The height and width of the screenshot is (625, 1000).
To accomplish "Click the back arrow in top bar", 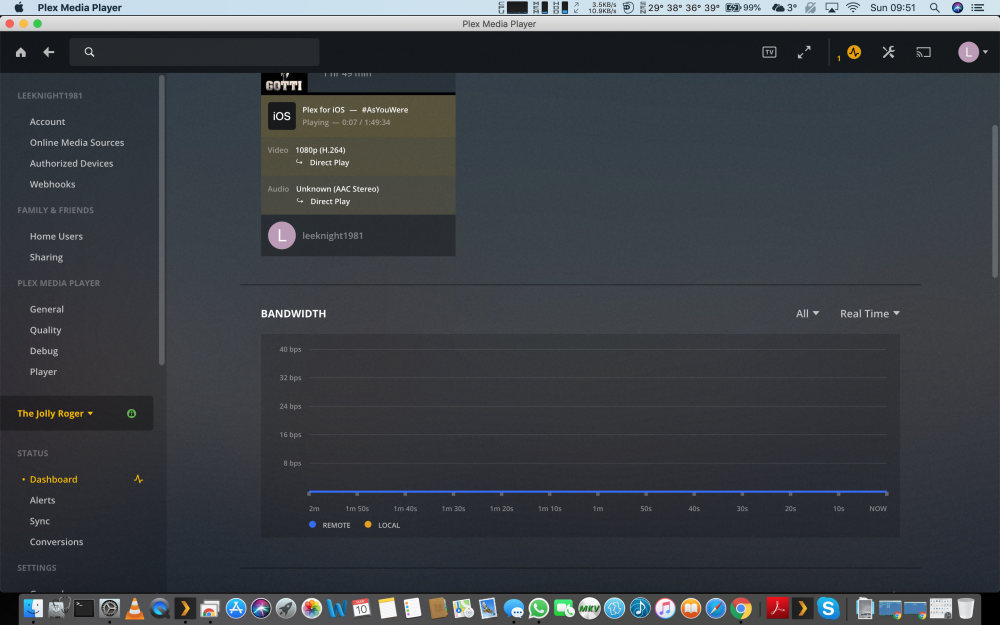I will (48, 52).
